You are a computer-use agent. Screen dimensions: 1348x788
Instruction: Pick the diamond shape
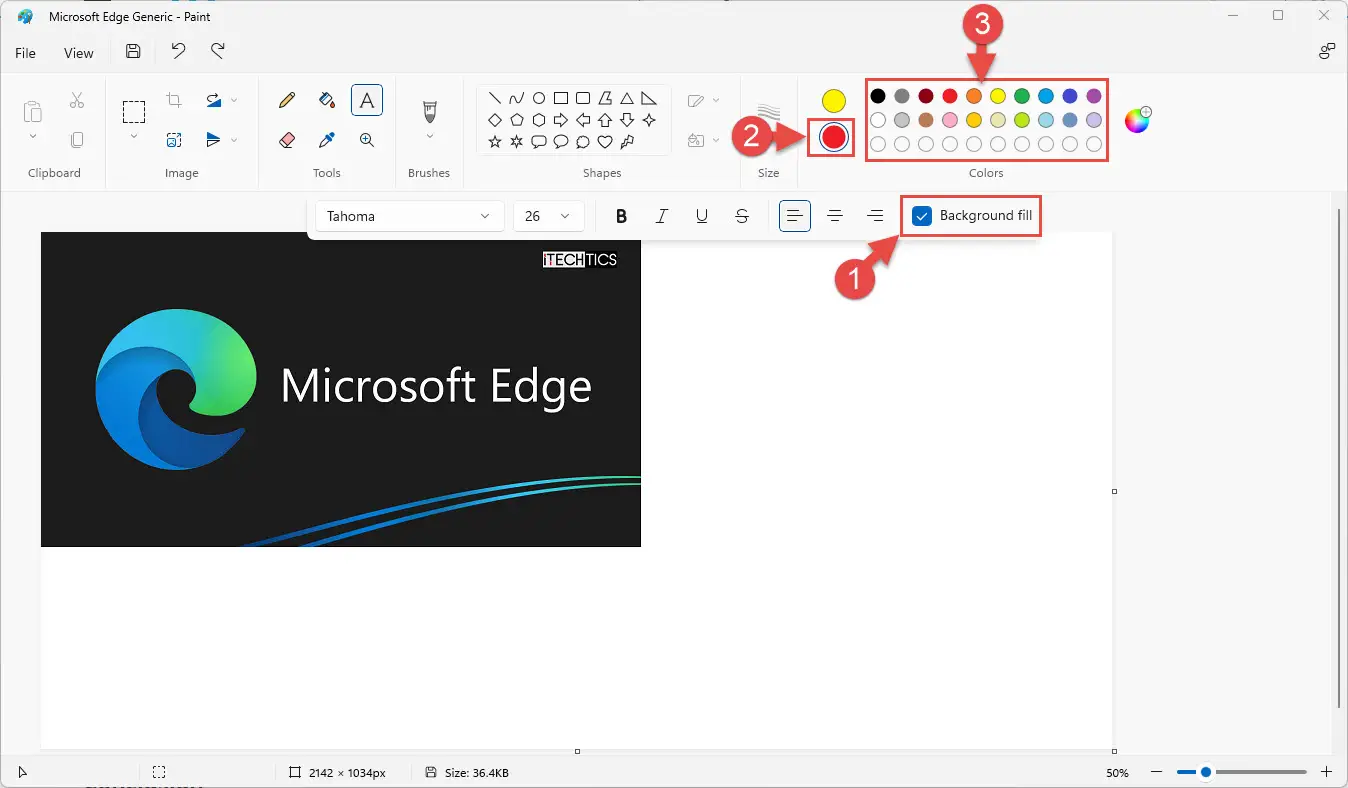(x=495, y=120)
